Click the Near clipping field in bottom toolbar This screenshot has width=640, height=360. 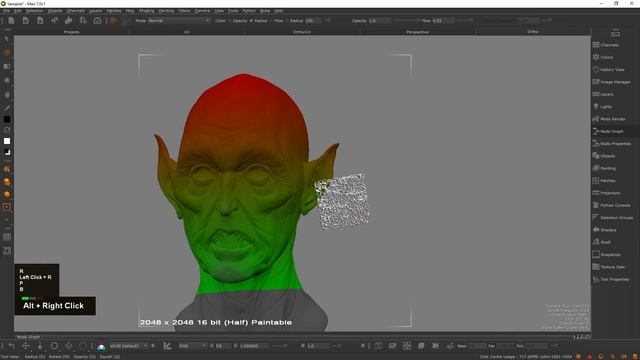click(477, 346)
